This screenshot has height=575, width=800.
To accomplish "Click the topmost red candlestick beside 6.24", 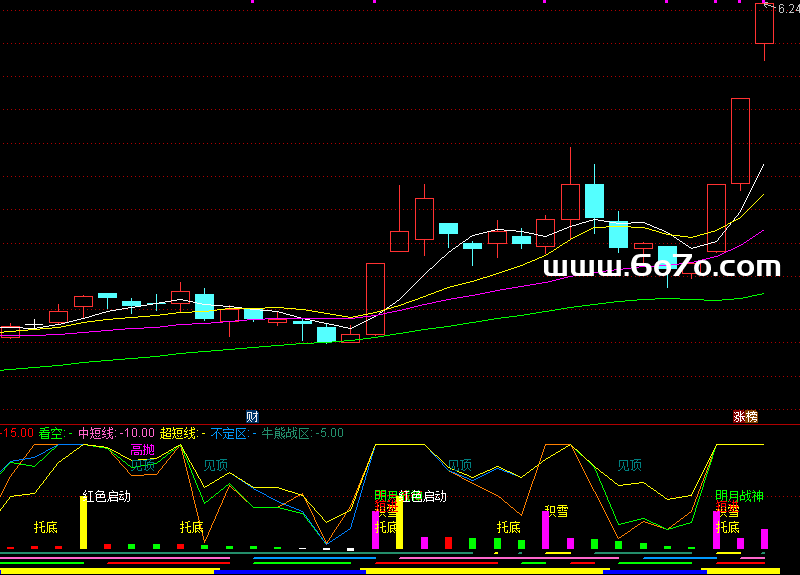I will click(765, 24).
